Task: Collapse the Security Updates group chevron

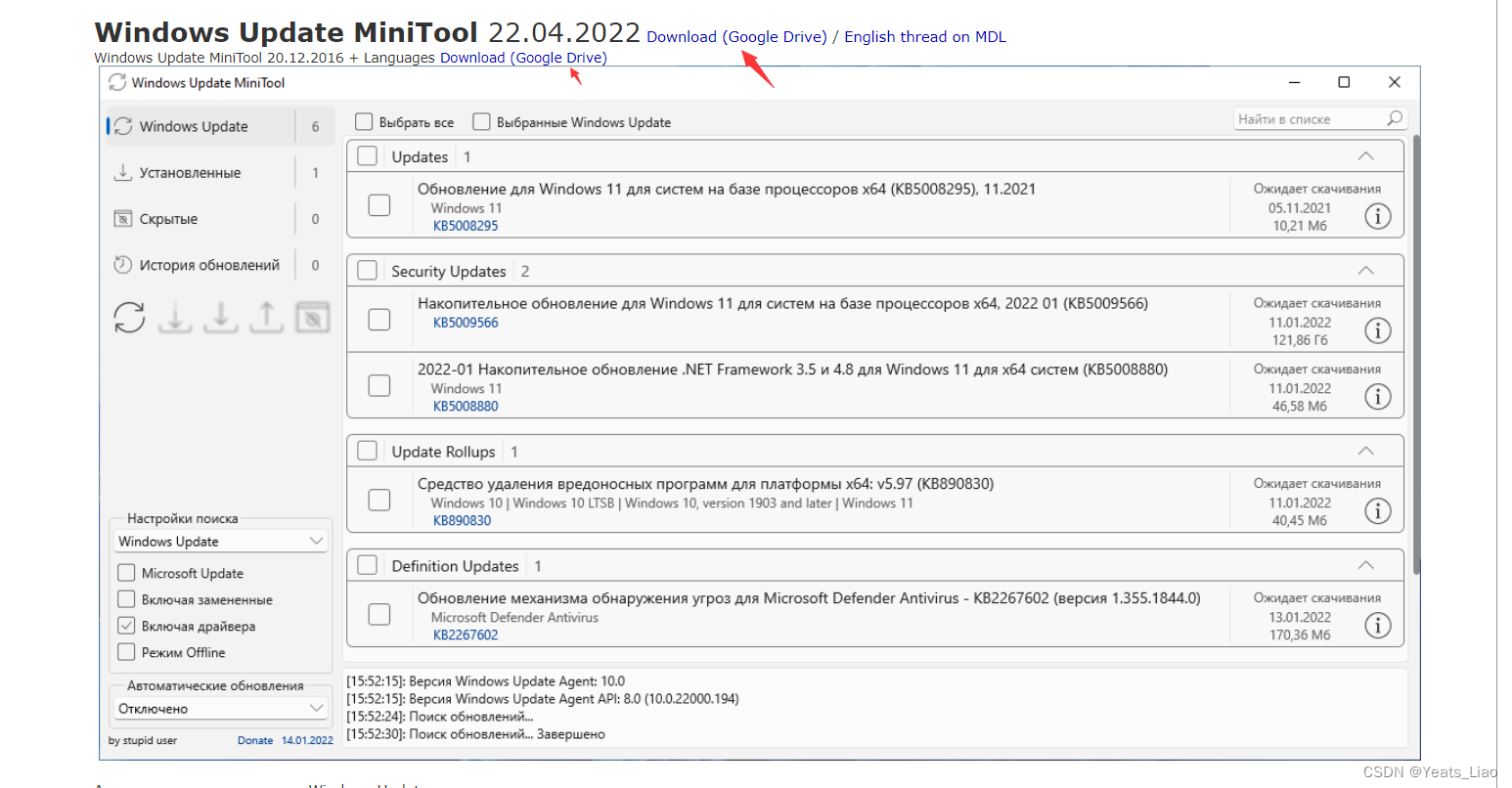Action: point(1366,271)
